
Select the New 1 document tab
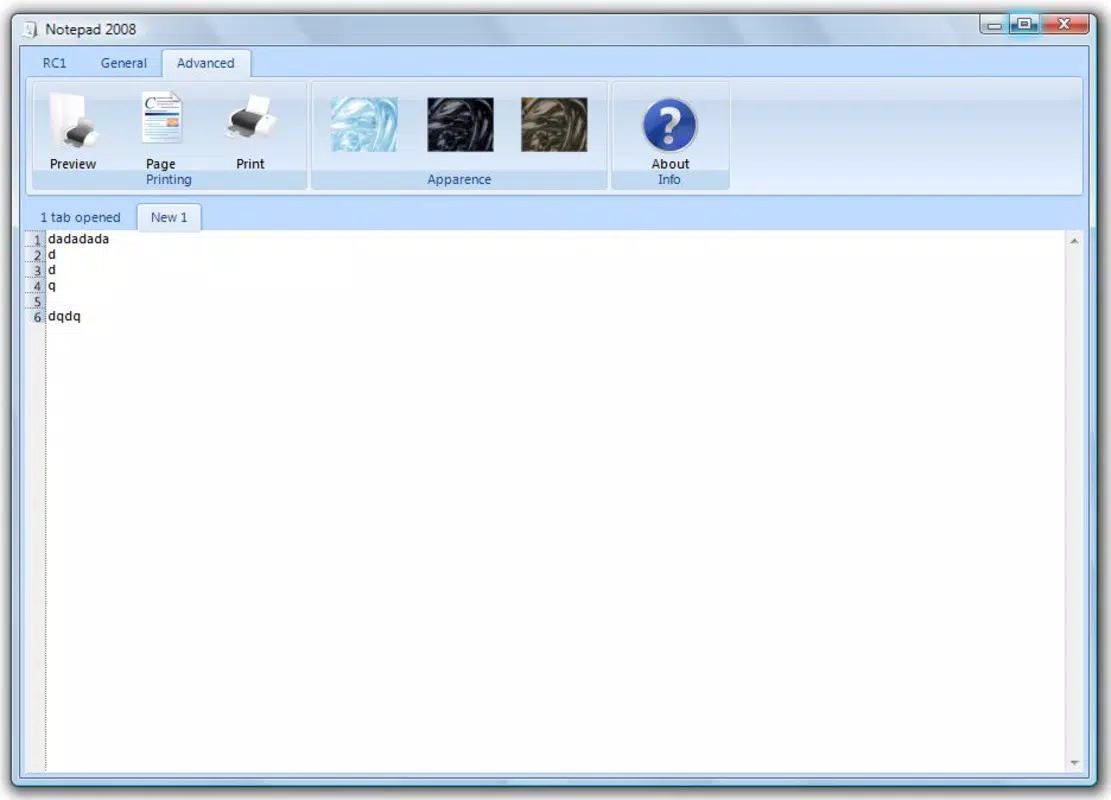click(x=169, y=218)
